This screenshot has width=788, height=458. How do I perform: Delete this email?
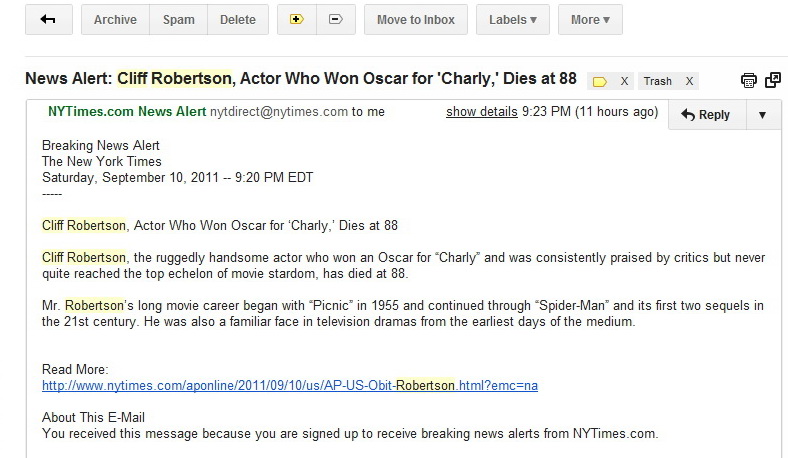[x=237, y=19]
